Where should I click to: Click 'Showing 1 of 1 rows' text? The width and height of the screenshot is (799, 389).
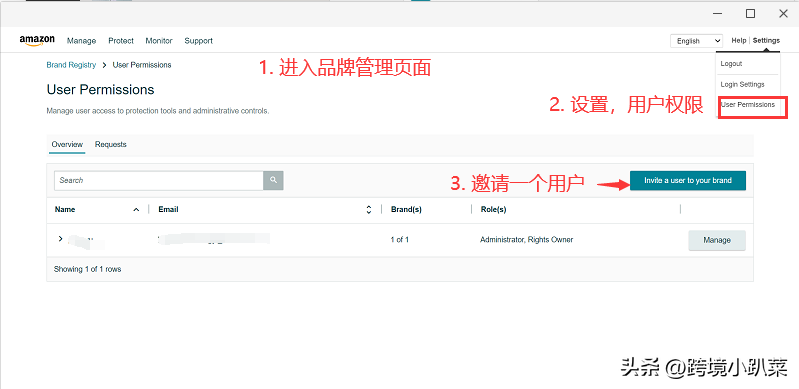[x=88, y=269]
